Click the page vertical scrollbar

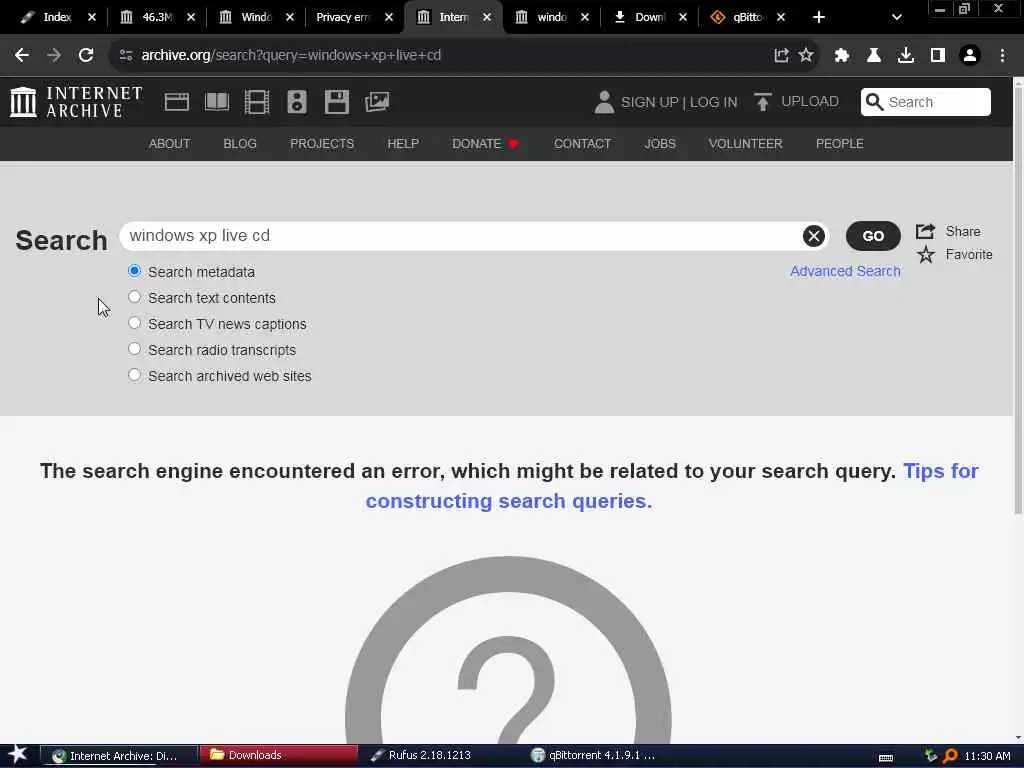1018,300
